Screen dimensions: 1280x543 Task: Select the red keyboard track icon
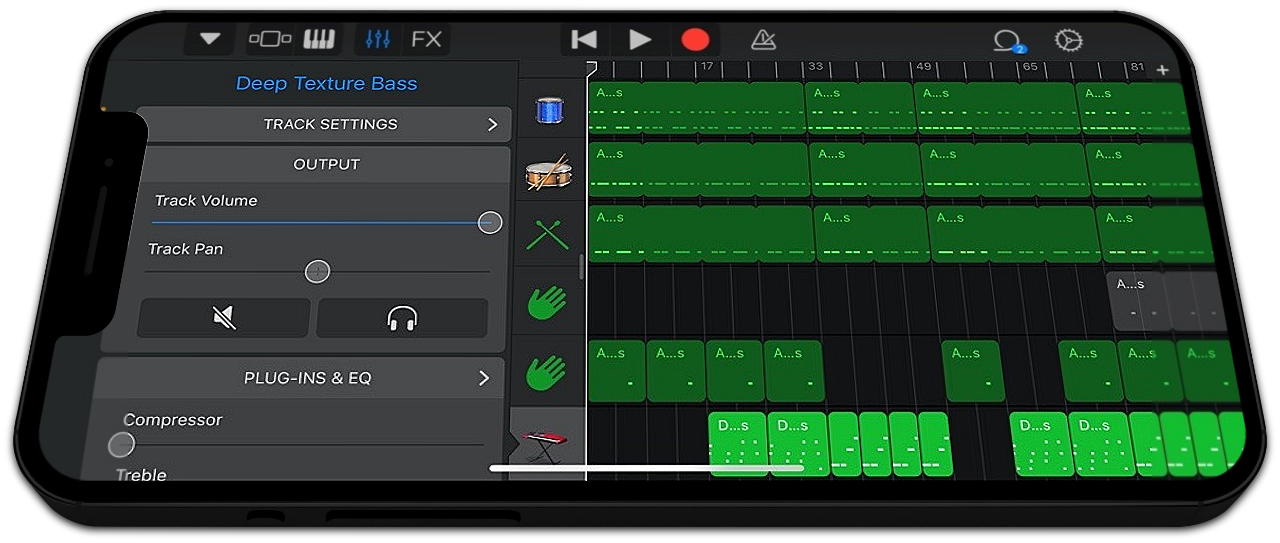pyautogui.click(x=544, y=442)
